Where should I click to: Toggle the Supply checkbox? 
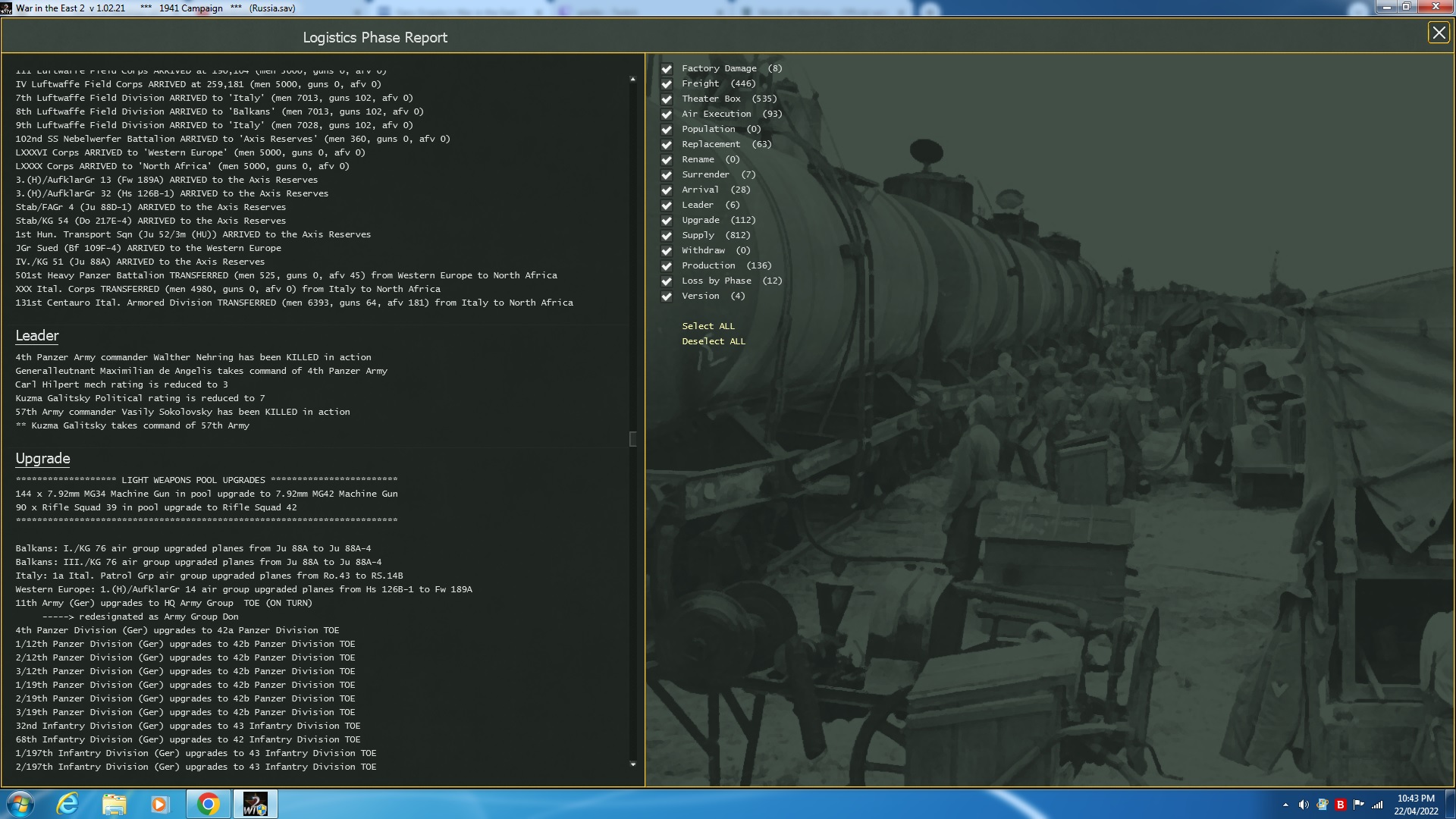tap(667, 236)
